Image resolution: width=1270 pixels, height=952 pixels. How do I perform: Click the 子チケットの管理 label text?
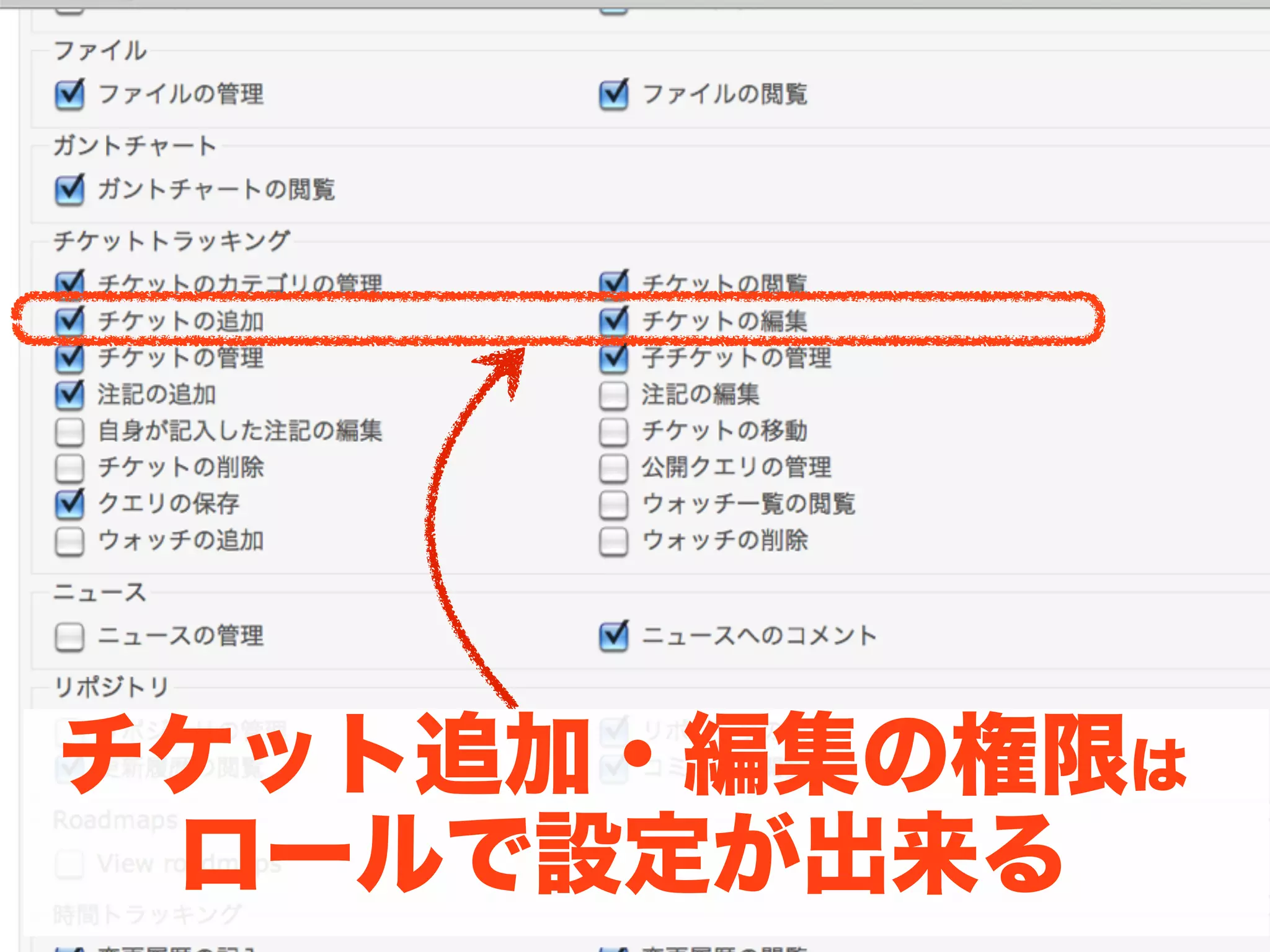tap(737, 358)
